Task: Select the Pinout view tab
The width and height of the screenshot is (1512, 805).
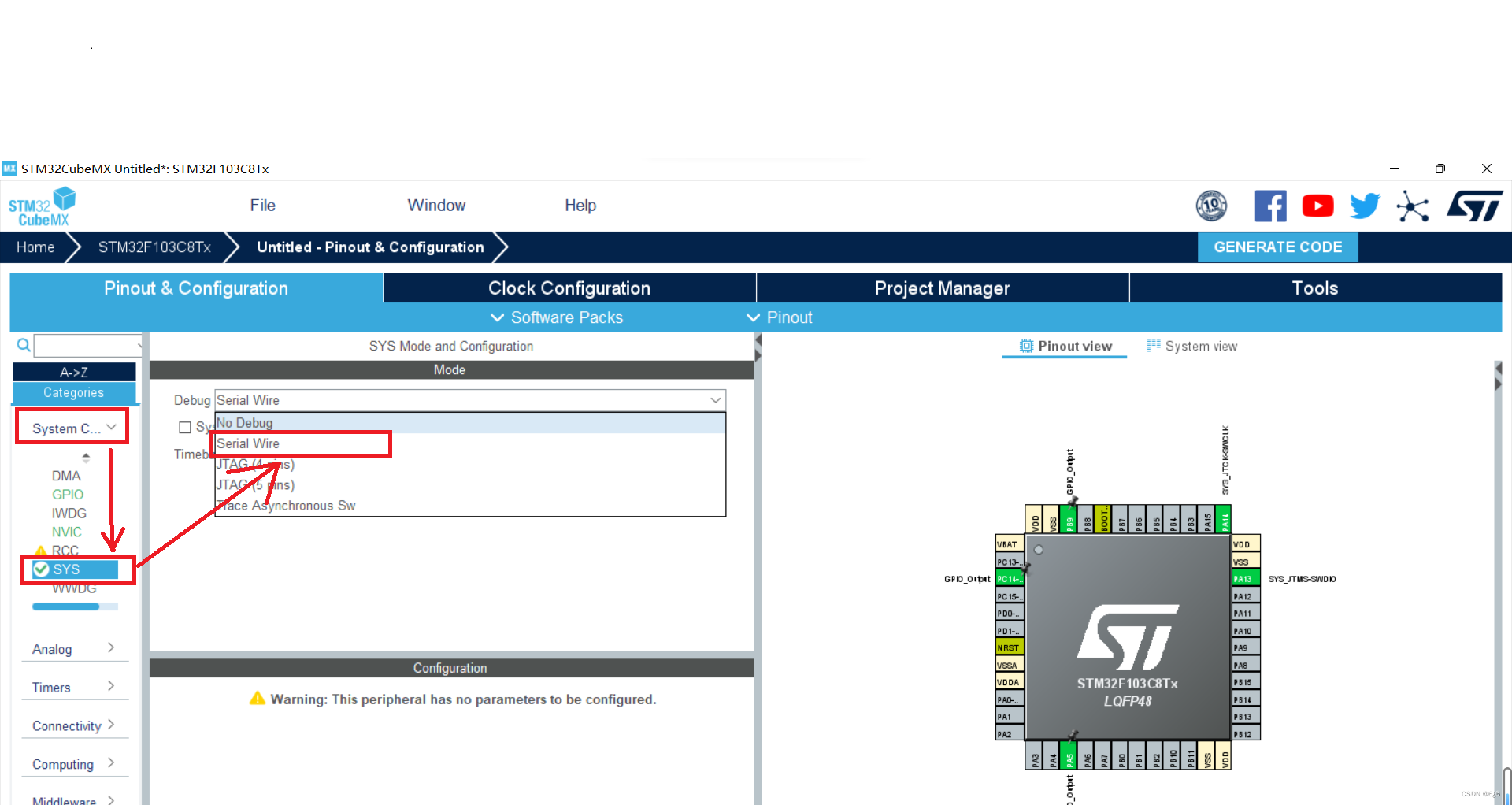Action: [1065, 346]
